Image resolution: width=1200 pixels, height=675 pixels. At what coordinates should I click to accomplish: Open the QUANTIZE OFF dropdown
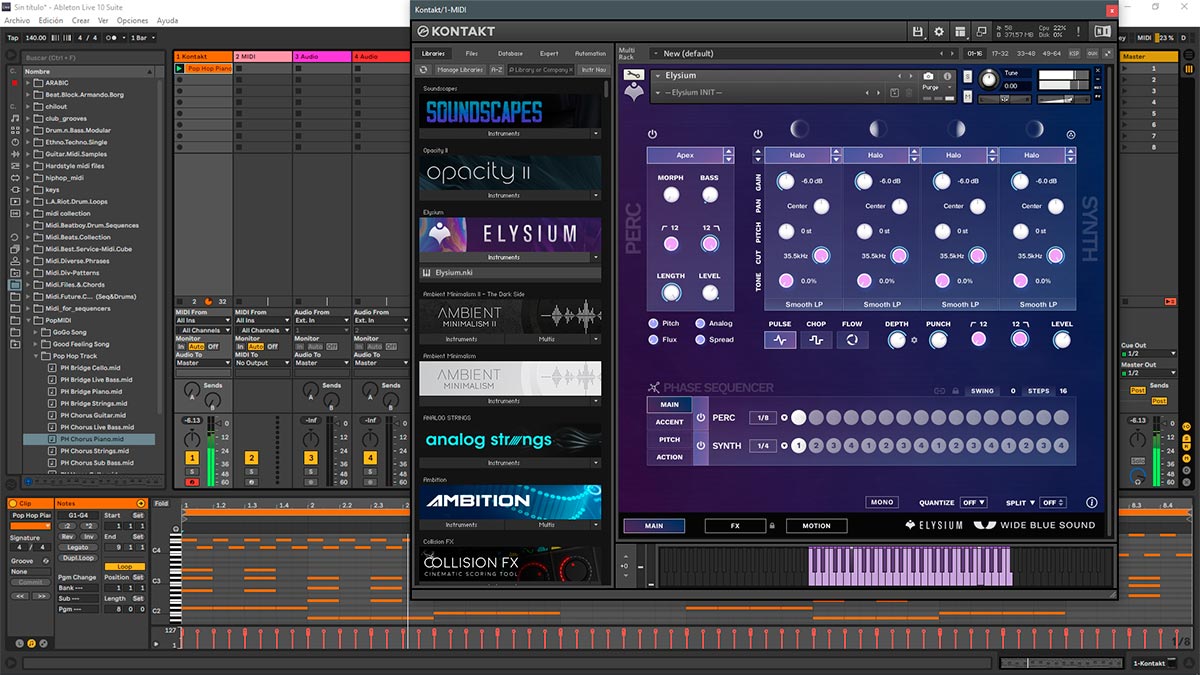point(974,503)
